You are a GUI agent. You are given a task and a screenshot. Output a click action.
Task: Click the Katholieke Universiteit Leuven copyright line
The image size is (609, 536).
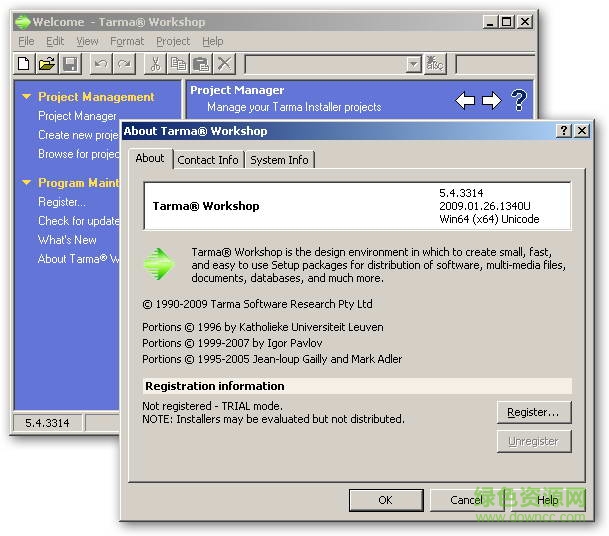pos(263,327)
